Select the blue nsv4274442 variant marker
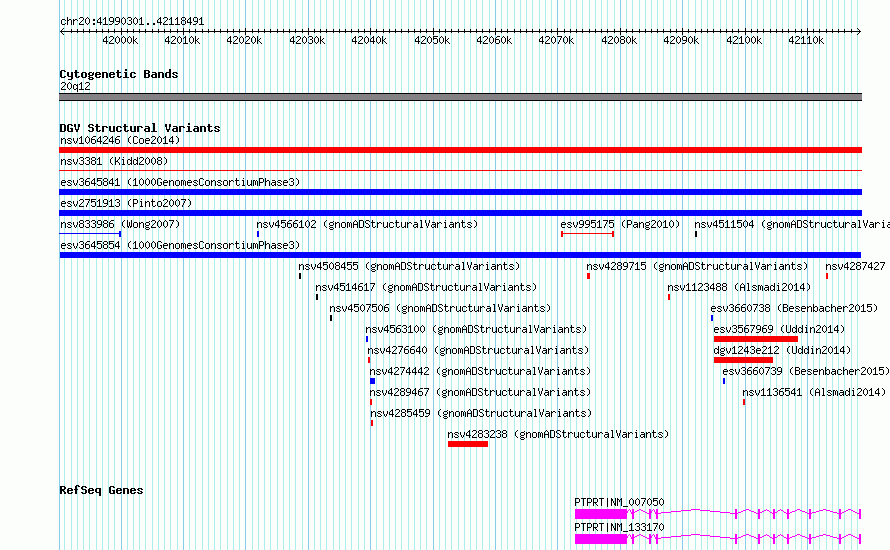The width and height of the screenshot is (890, 550). coord(372,381)
